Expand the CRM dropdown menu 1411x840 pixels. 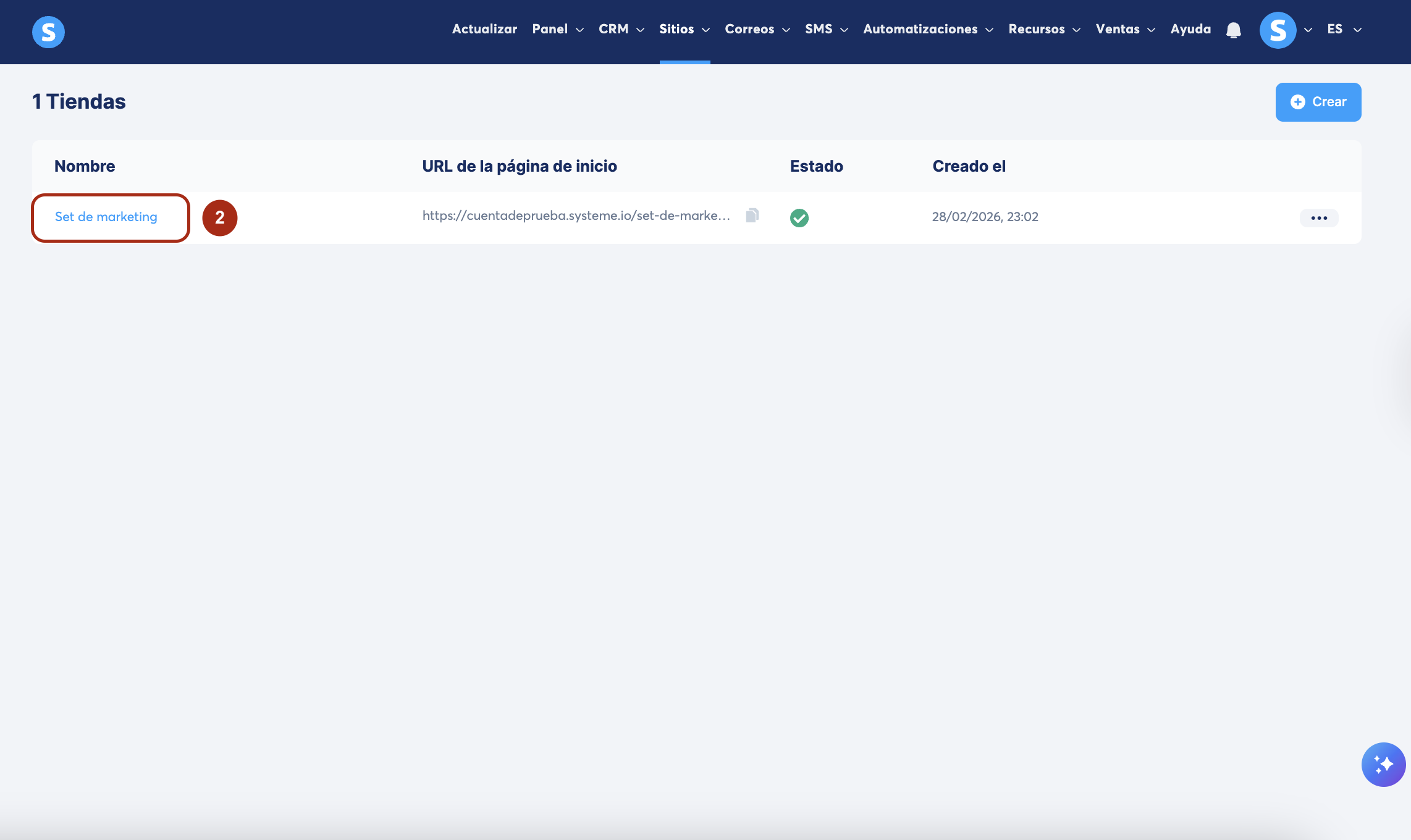621,29
